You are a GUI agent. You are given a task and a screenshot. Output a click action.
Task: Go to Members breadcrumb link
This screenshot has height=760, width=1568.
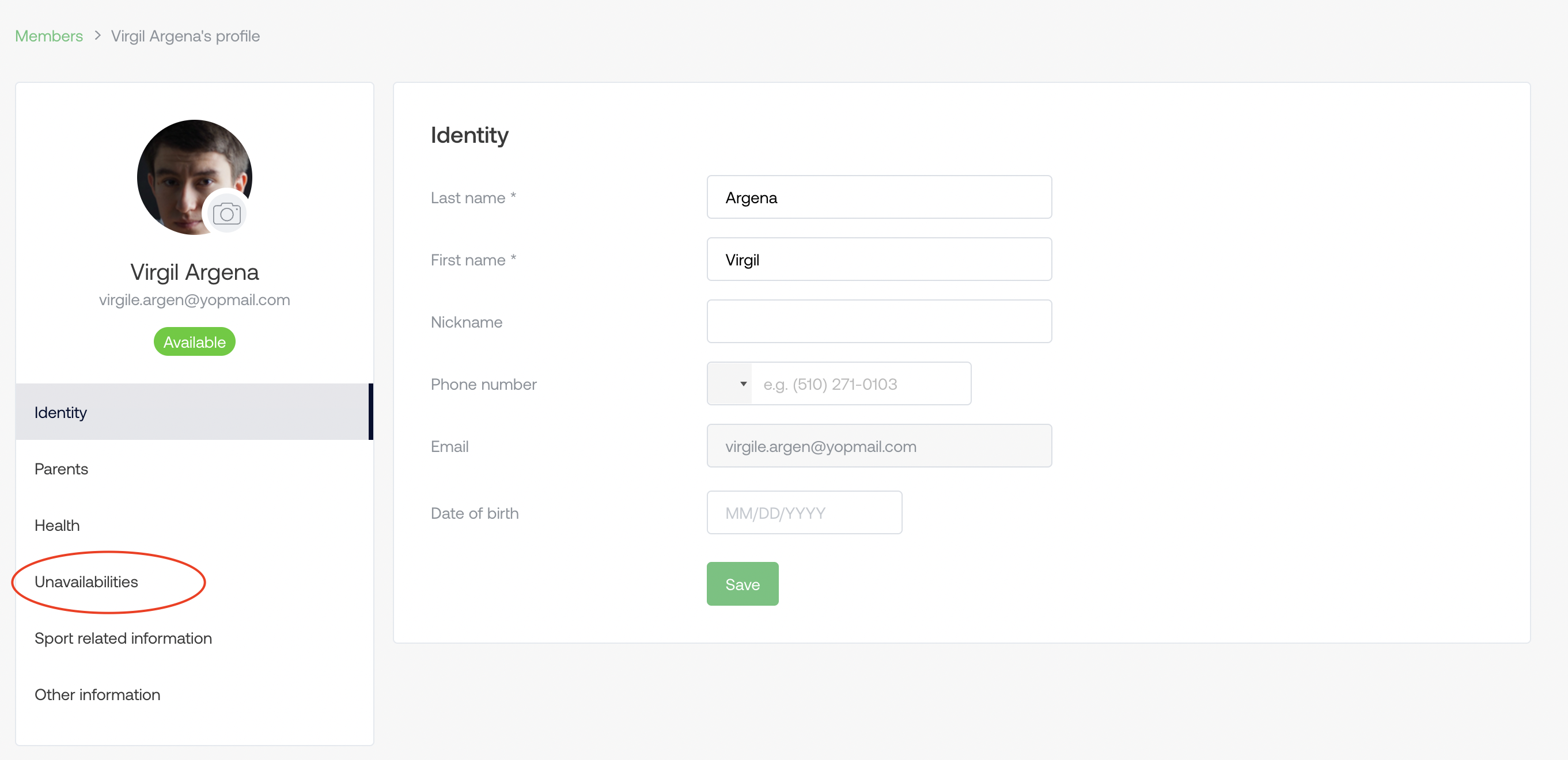click(x=49, y=36)
